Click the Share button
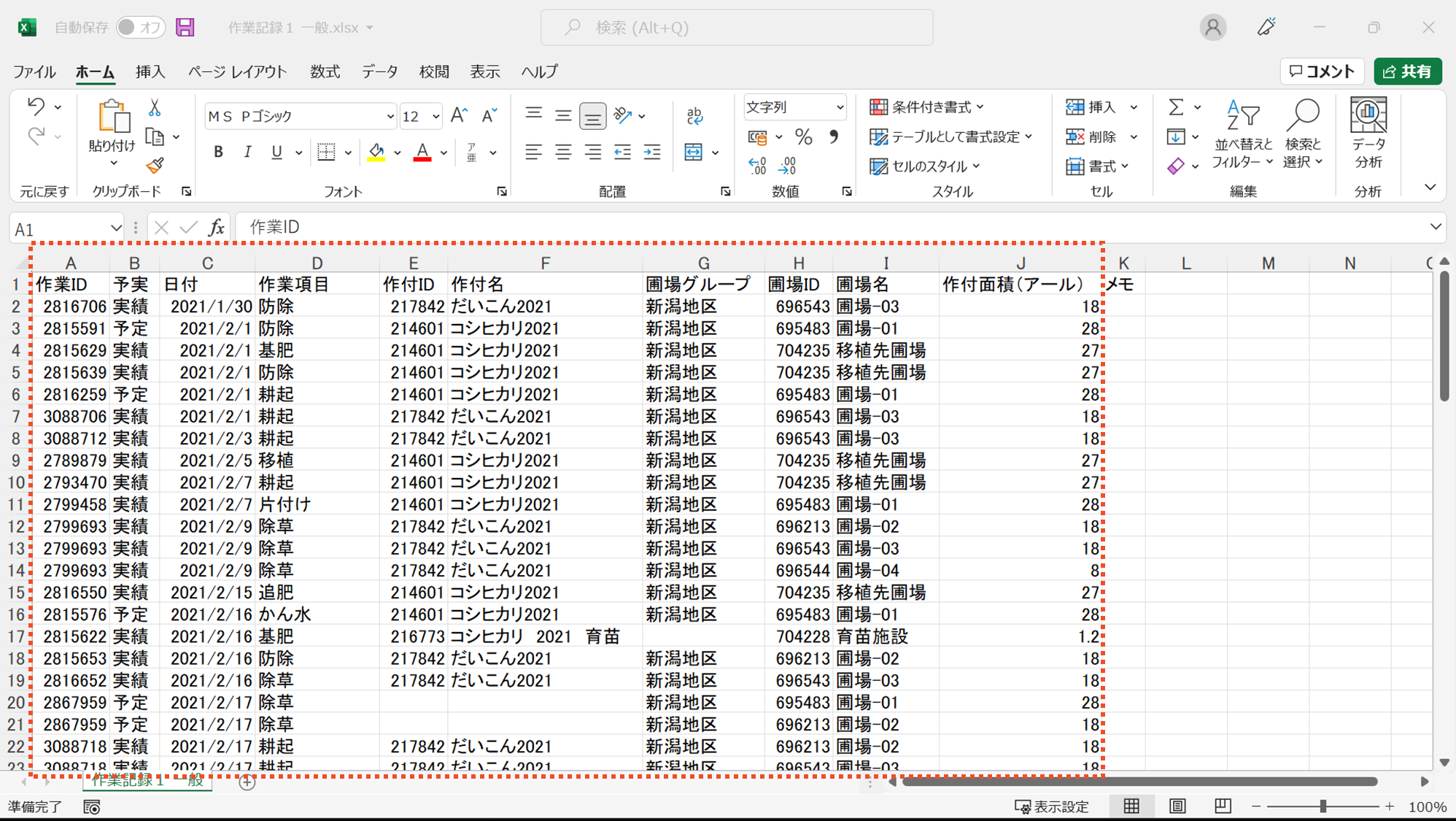Viewport: 1456px width, 821px height. [1407, 72]
